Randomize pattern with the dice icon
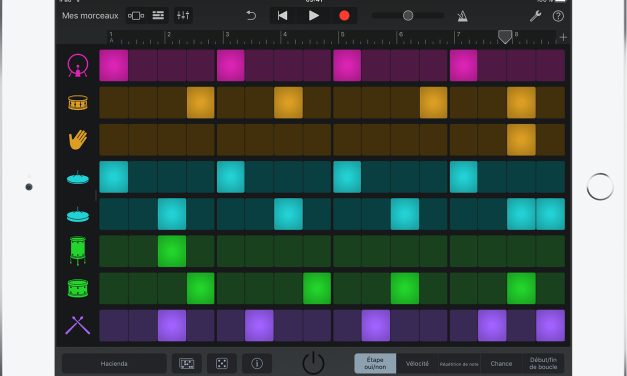The height and width of the screenshot is (376, 627). click(x=222, y=363)
